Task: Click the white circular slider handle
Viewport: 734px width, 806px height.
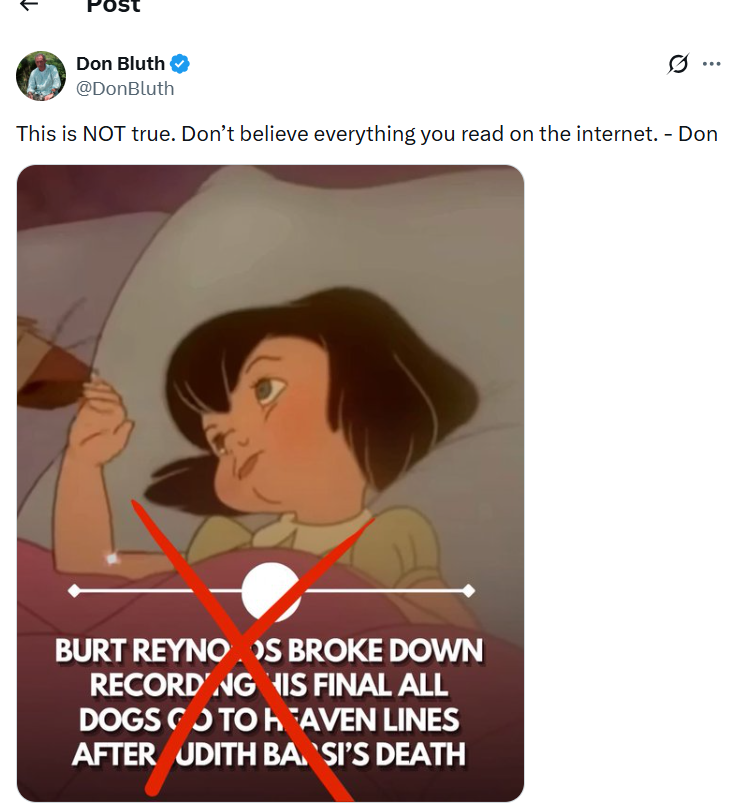Action: tap(271, 590)
